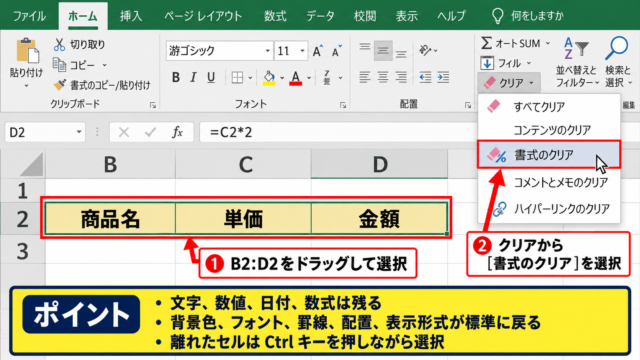Screen dimensions: 640x360
Task: Expand font color dropdown arrow
Action: (309, 78)
